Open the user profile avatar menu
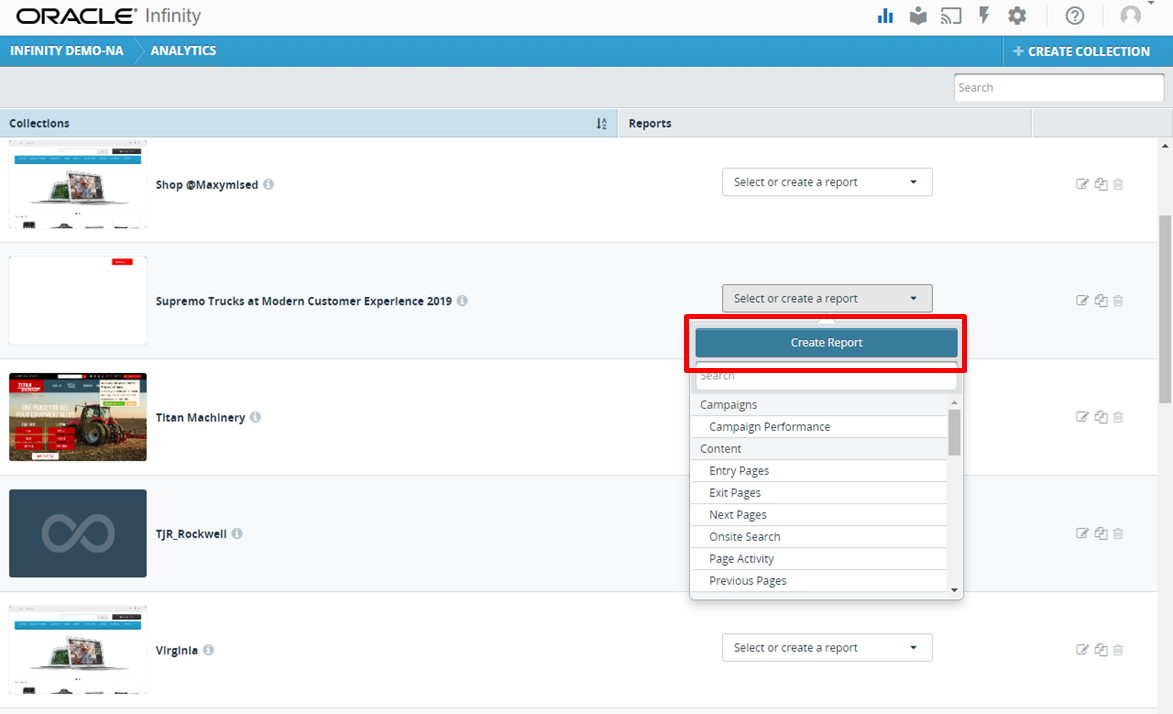Image resolution: width=1173 pixels, height=714 pixels. 1130,16
